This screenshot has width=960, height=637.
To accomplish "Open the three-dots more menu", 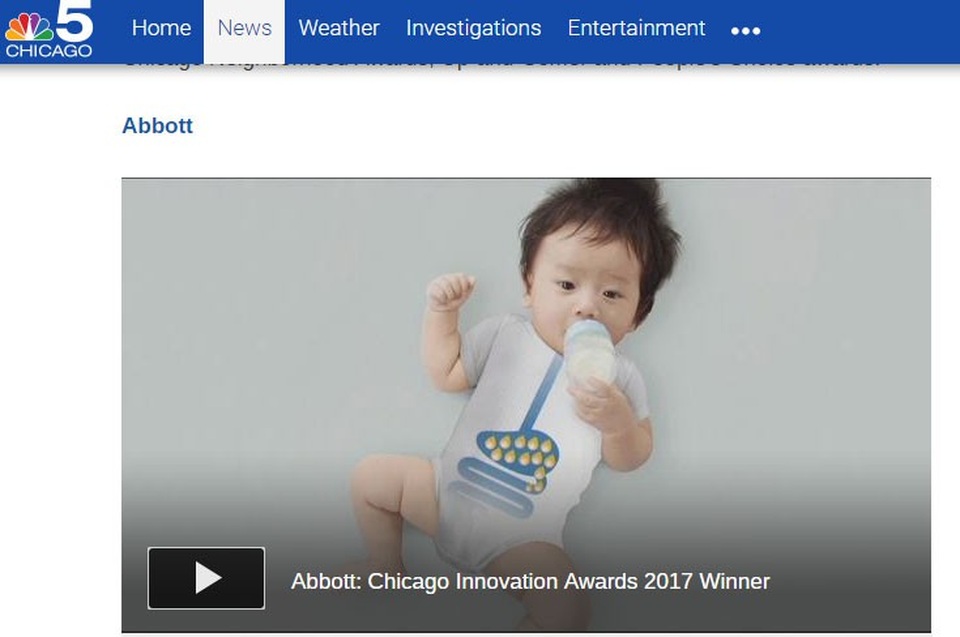I will pyautogui.click(x=745, y=31).
